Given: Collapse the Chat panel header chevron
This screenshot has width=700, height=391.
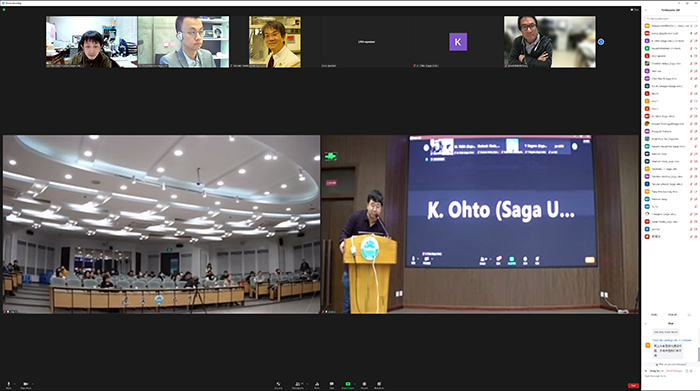Looking at the screenshot, I should pyautogui.click(x=646, y=324).
